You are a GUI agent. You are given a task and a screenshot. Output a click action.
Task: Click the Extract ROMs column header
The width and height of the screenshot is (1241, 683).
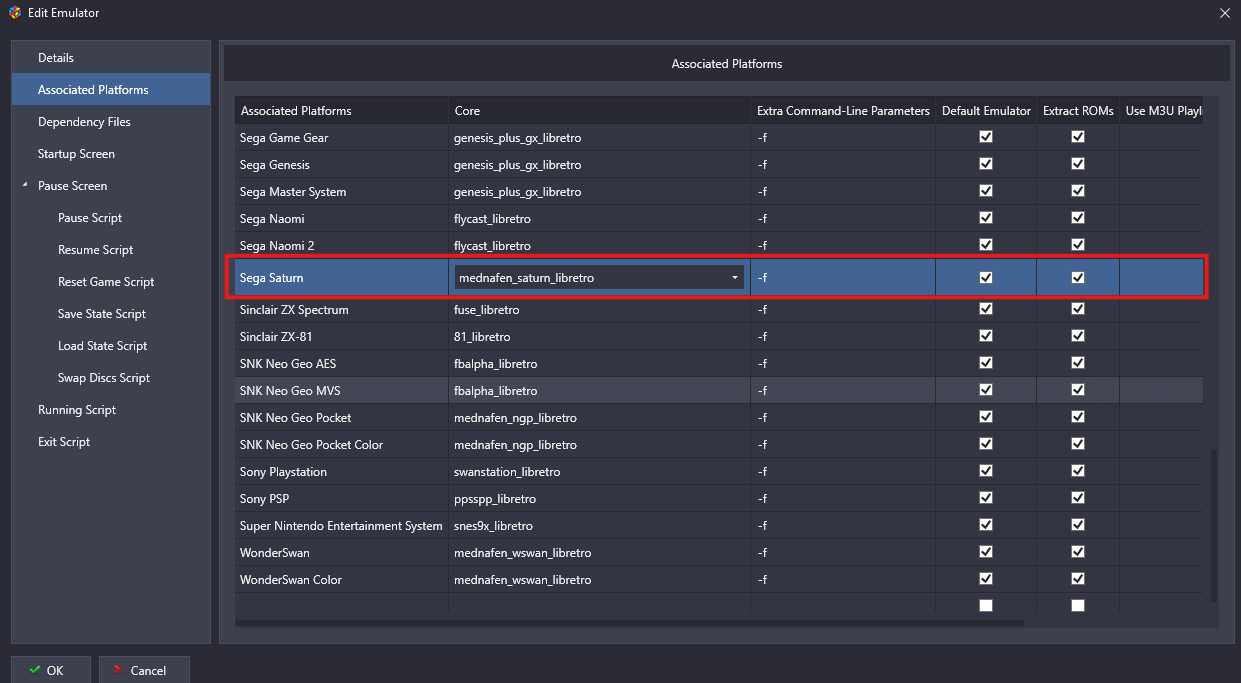coord(1078,111)
